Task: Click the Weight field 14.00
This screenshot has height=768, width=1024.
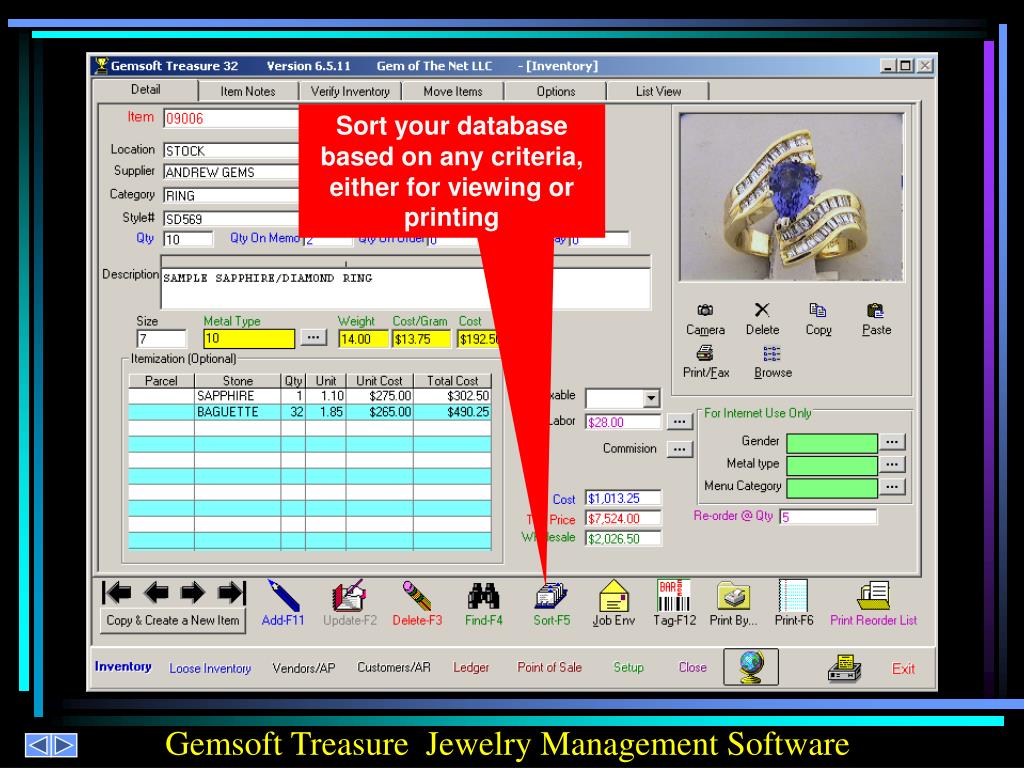Action: point(363,339)
